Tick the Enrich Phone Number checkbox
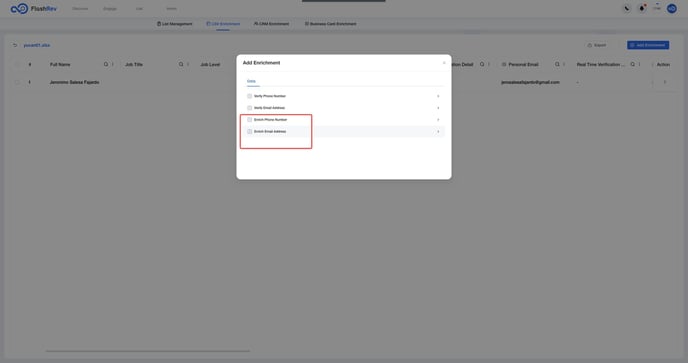The height and width of the screenshot is (363, 688). tap(249, 120)
